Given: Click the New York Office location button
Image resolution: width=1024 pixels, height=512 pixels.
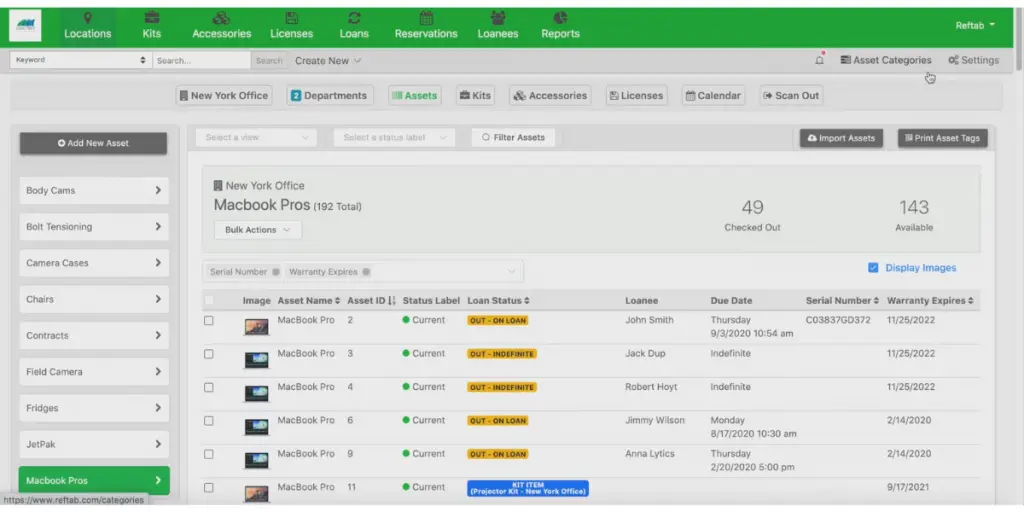Looking at the screenshot, I should coord(224,95).
